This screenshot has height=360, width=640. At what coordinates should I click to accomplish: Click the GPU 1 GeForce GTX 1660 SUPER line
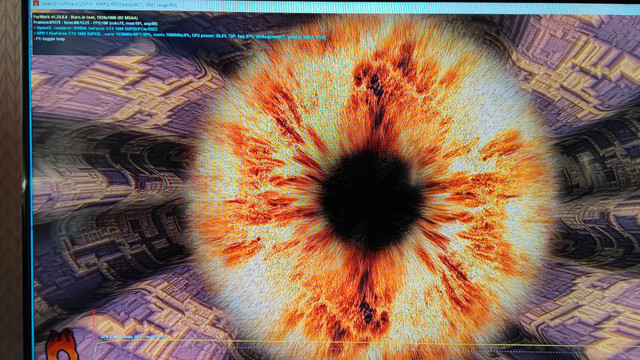pos(180,36)
